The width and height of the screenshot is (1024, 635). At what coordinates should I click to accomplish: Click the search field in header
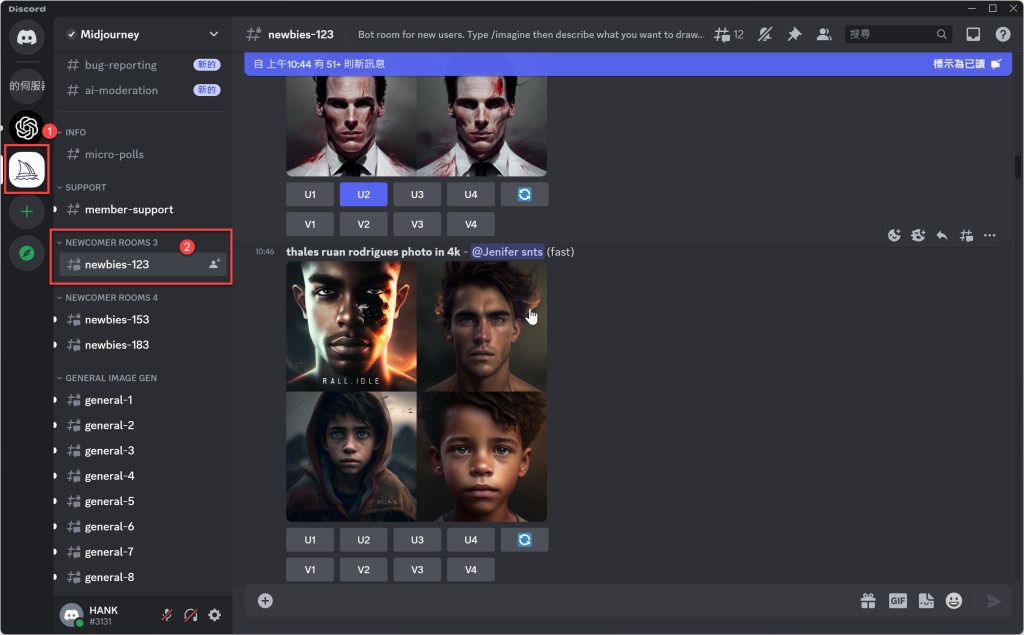(x=890, y=34)
